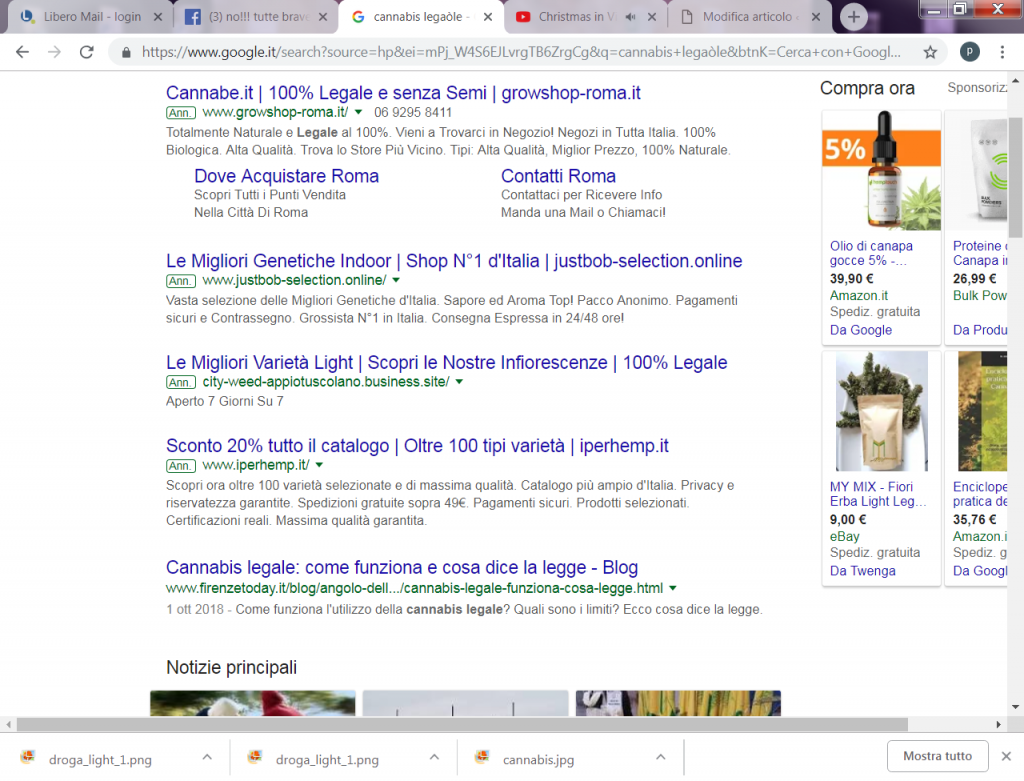Click the browser back arrow
The width and height of the screenshot is (1024, 781).
tap(22, 52)
